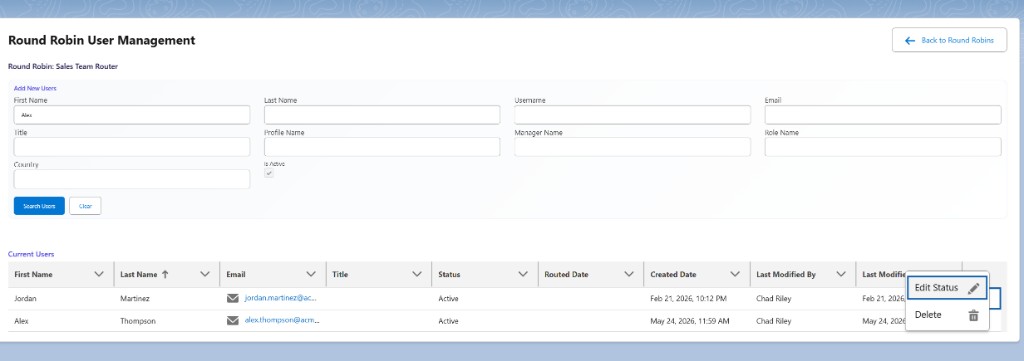The width and height of the screenshot is (1024, 361).
Task: Click the envelope icon beside alex.thompson email
Action: coord(232,321)
